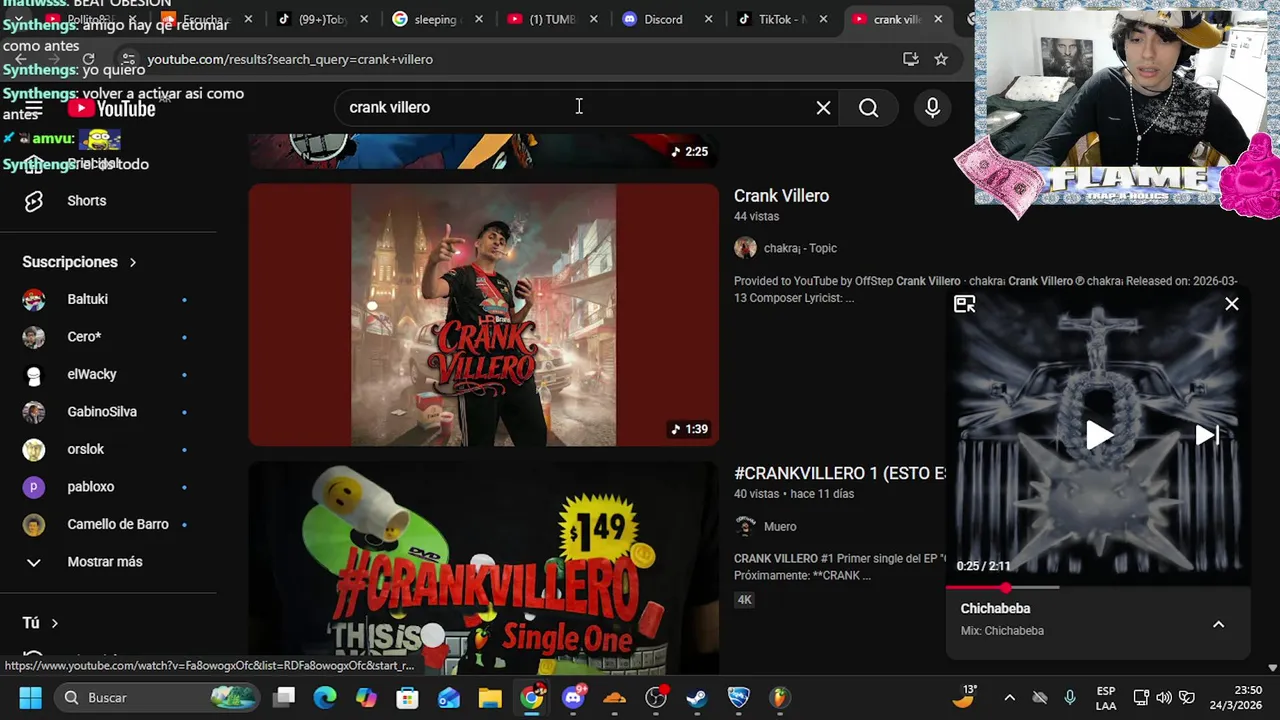Go to YouTube home via logo
The width and height of the screenshot is (1280, 720).
pyautogui.click(x=112, y=108)
